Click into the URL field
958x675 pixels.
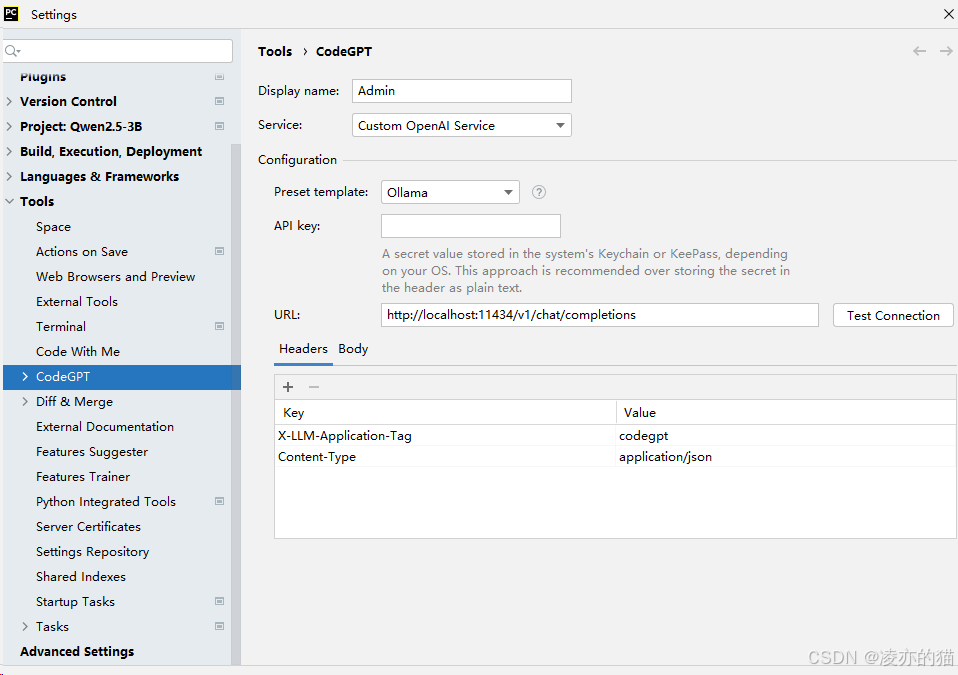click(x=599, y=315)
